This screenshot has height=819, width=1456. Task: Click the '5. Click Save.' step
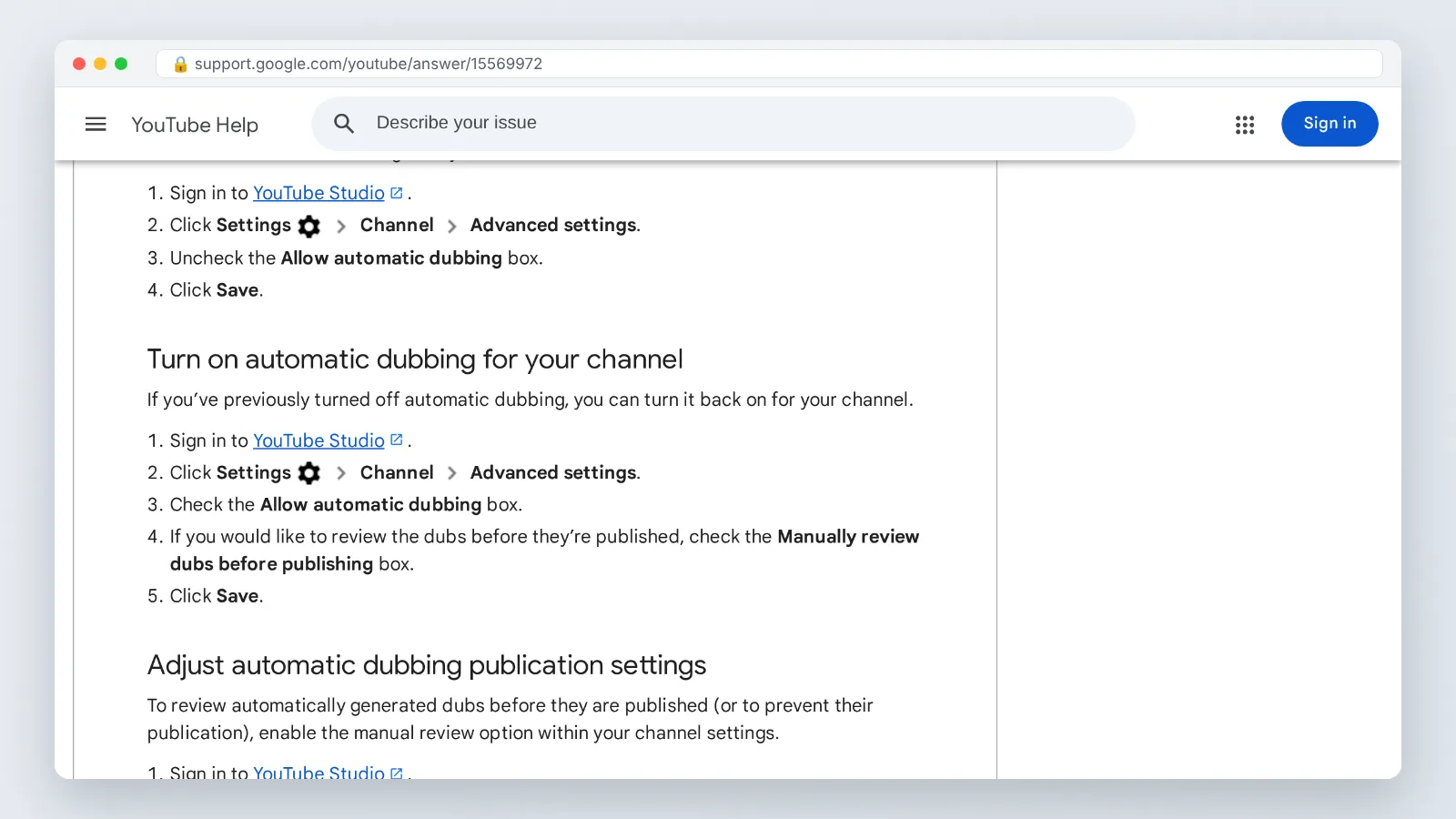pos(206,596)
